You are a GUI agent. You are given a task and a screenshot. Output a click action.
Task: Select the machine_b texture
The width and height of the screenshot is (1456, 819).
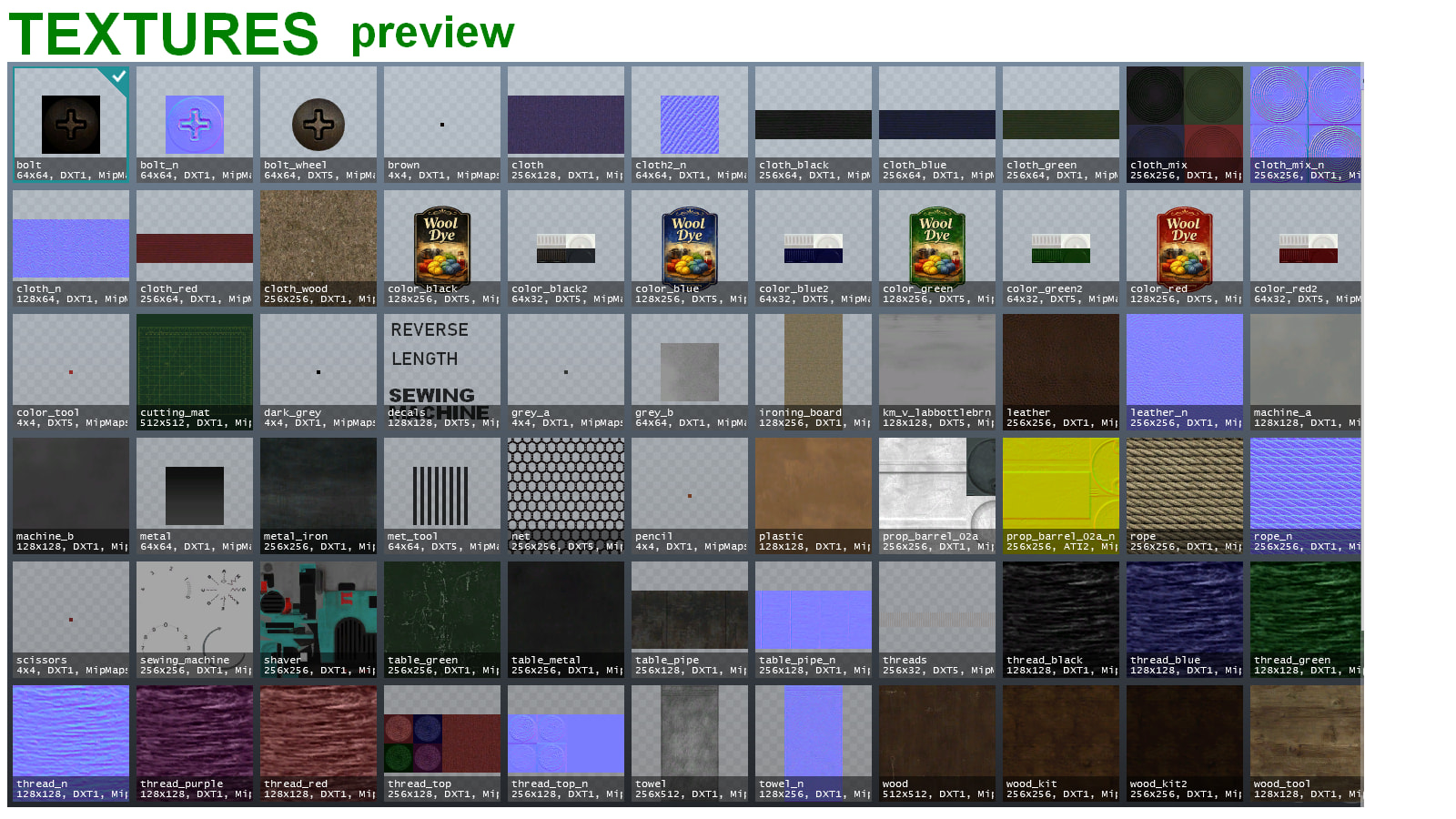pyautogui.click(x=71, y=496)
